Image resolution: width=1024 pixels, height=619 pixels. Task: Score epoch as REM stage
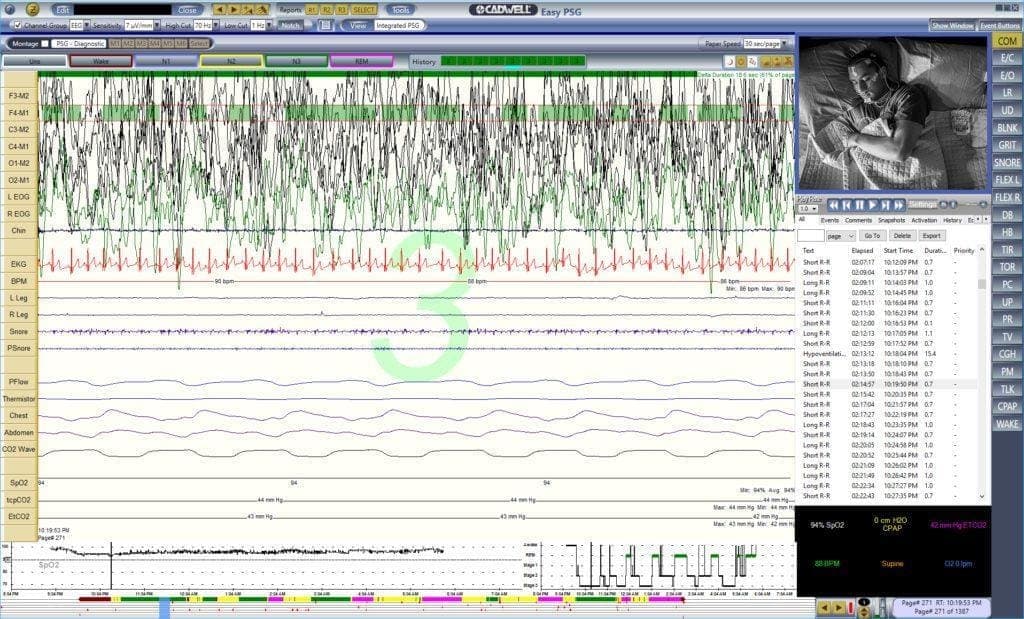(361, 61)
